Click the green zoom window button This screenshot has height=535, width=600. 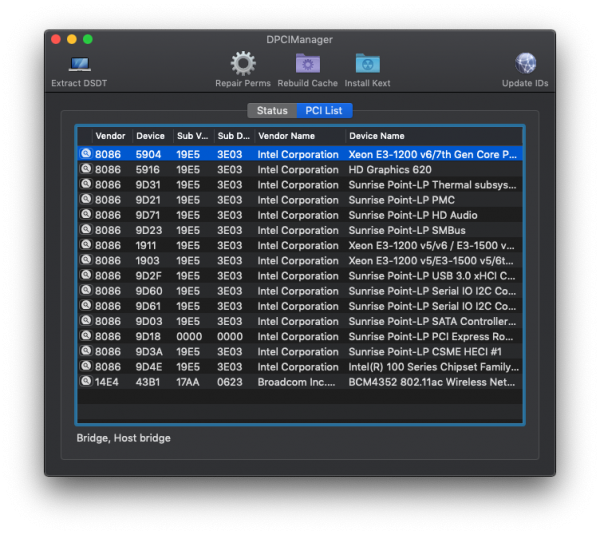tap(88, 39)
